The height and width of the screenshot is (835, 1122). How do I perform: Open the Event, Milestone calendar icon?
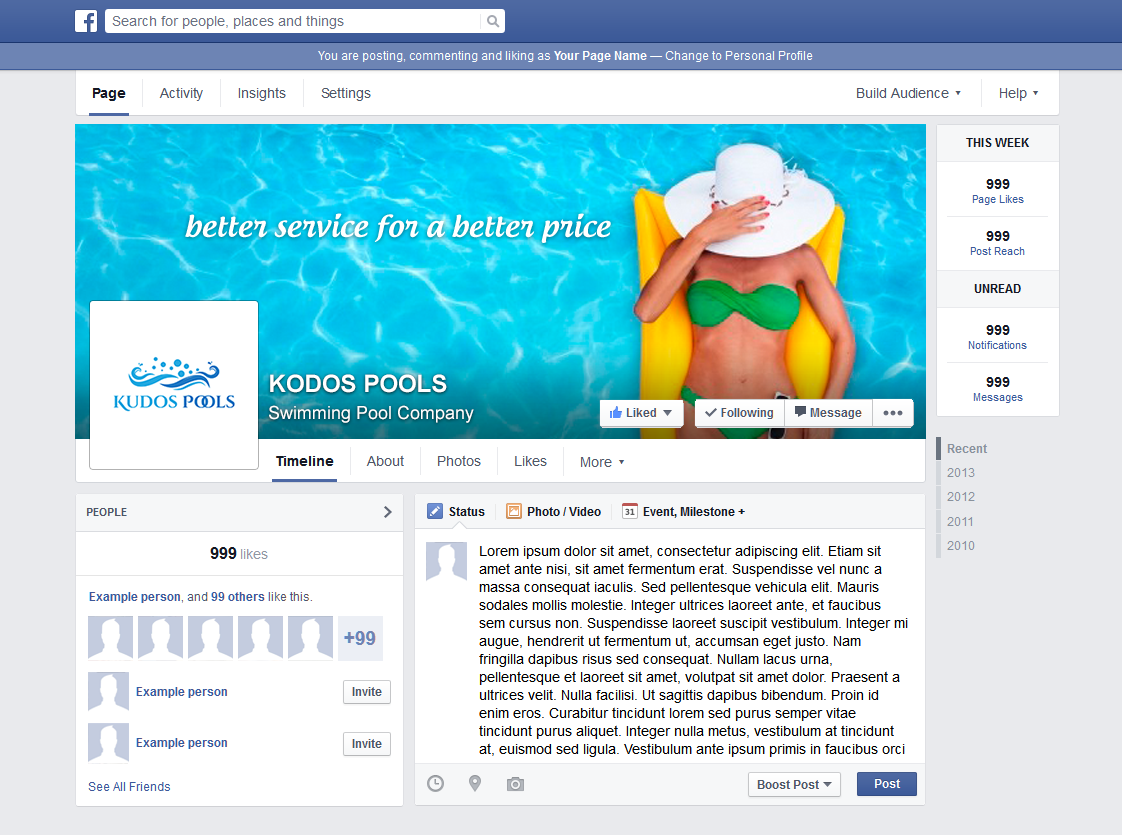631,511
